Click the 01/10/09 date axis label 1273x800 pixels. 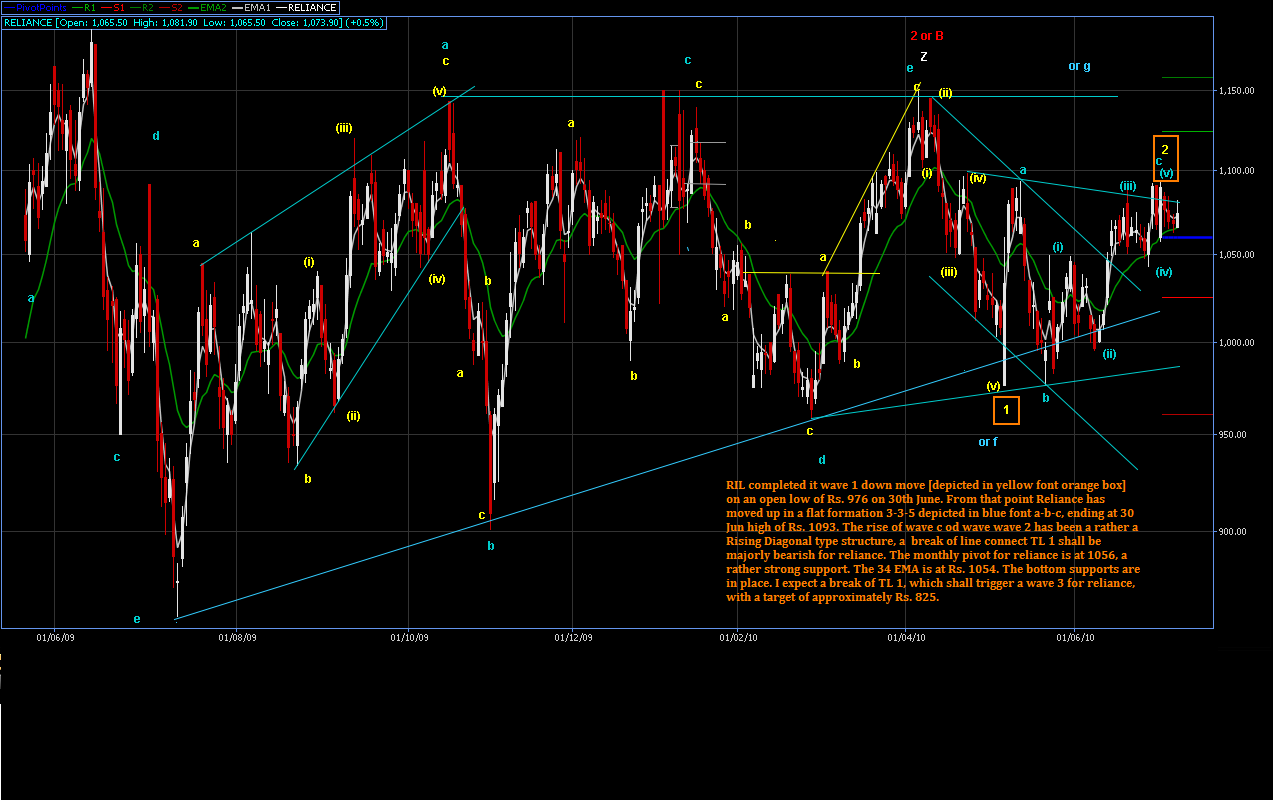tap(409, 636)
